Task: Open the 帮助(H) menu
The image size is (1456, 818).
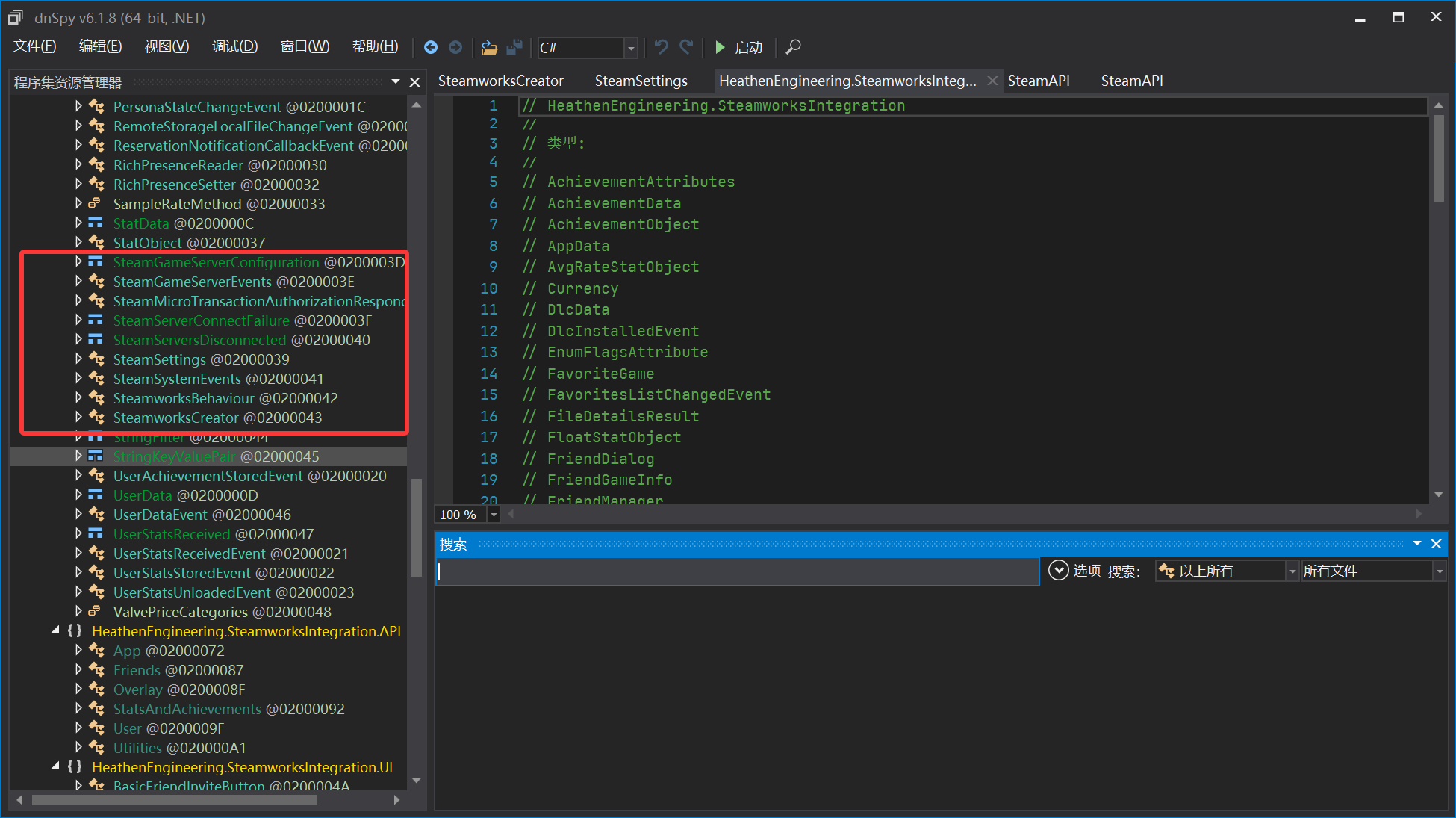Action: [x=376, y=47]
